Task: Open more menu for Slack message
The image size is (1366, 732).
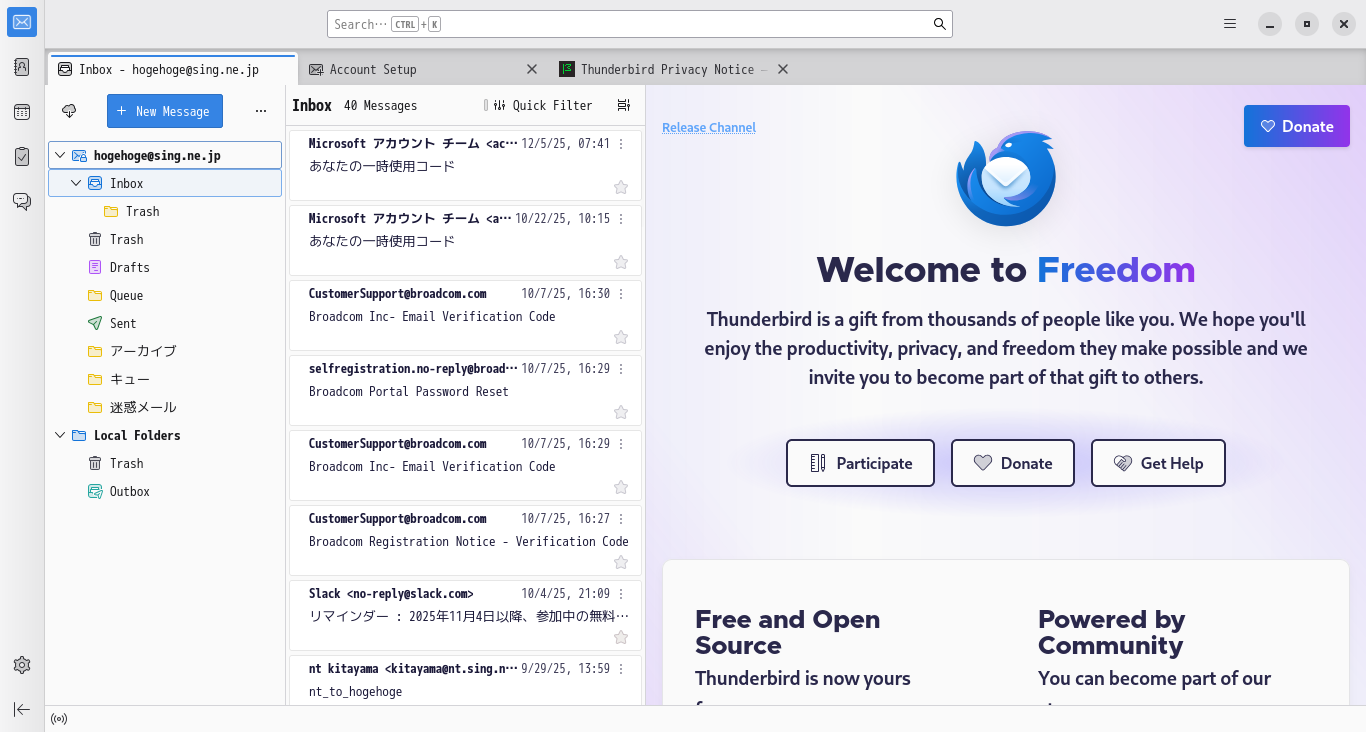Action: pos(621,594)
